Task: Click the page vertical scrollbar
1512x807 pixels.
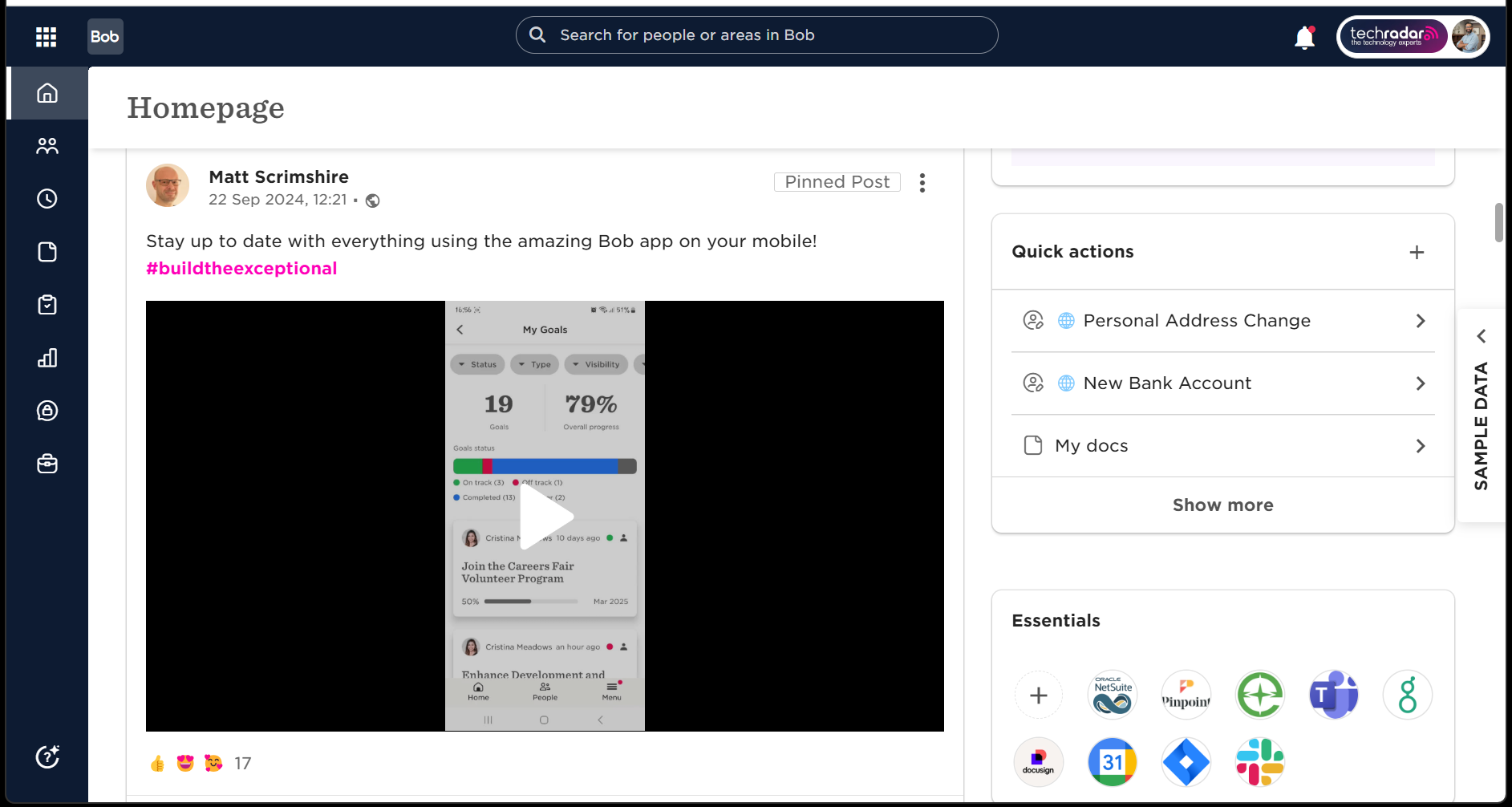Action: [x=1498, y=222]
